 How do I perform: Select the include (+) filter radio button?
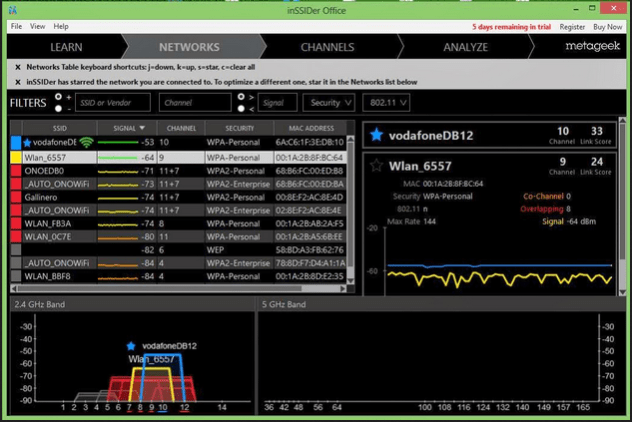point(58,97)
